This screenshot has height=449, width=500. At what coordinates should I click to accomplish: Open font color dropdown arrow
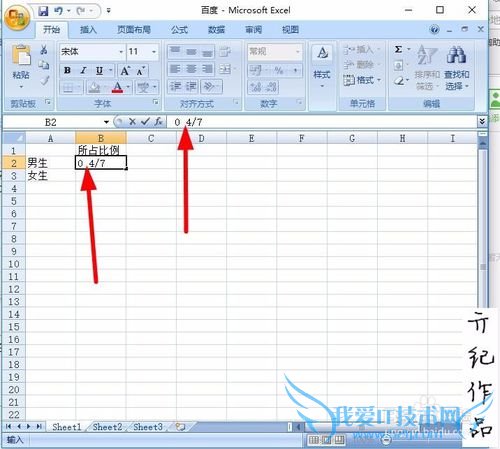[128, 87]
